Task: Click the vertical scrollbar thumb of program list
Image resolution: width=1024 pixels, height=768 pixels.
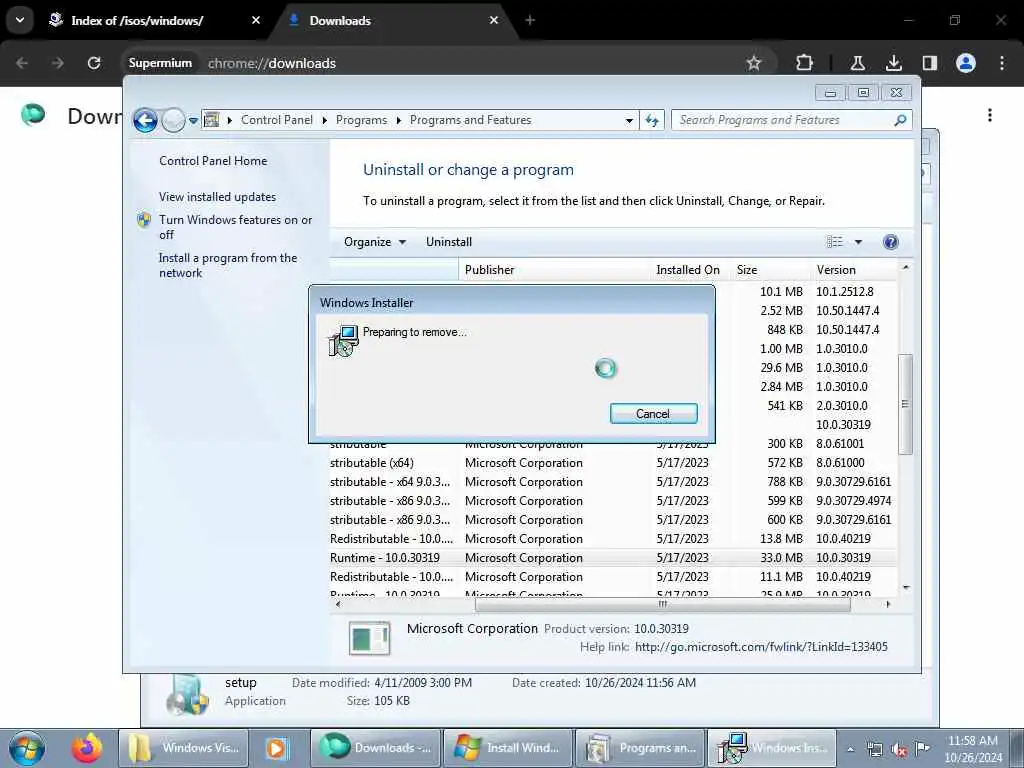Action: coord(905,404)
